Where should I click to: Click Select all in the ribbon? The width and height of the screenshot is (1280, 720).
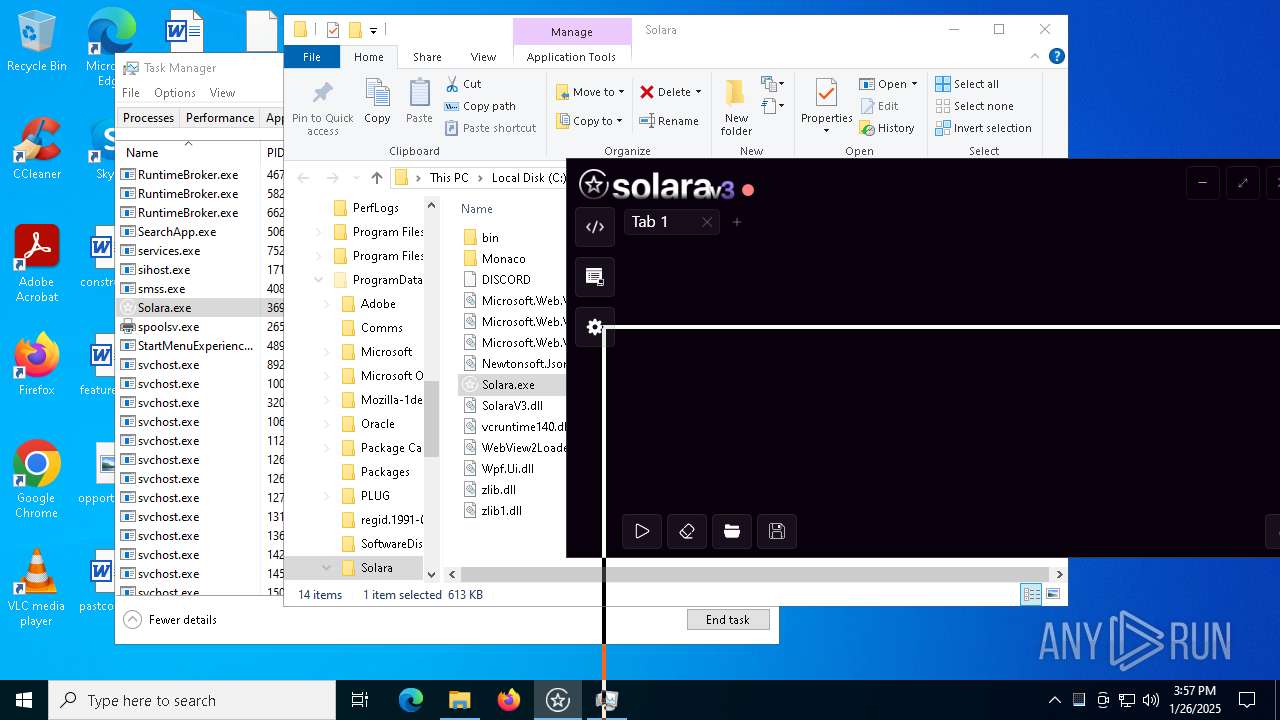tap(967, 84)
